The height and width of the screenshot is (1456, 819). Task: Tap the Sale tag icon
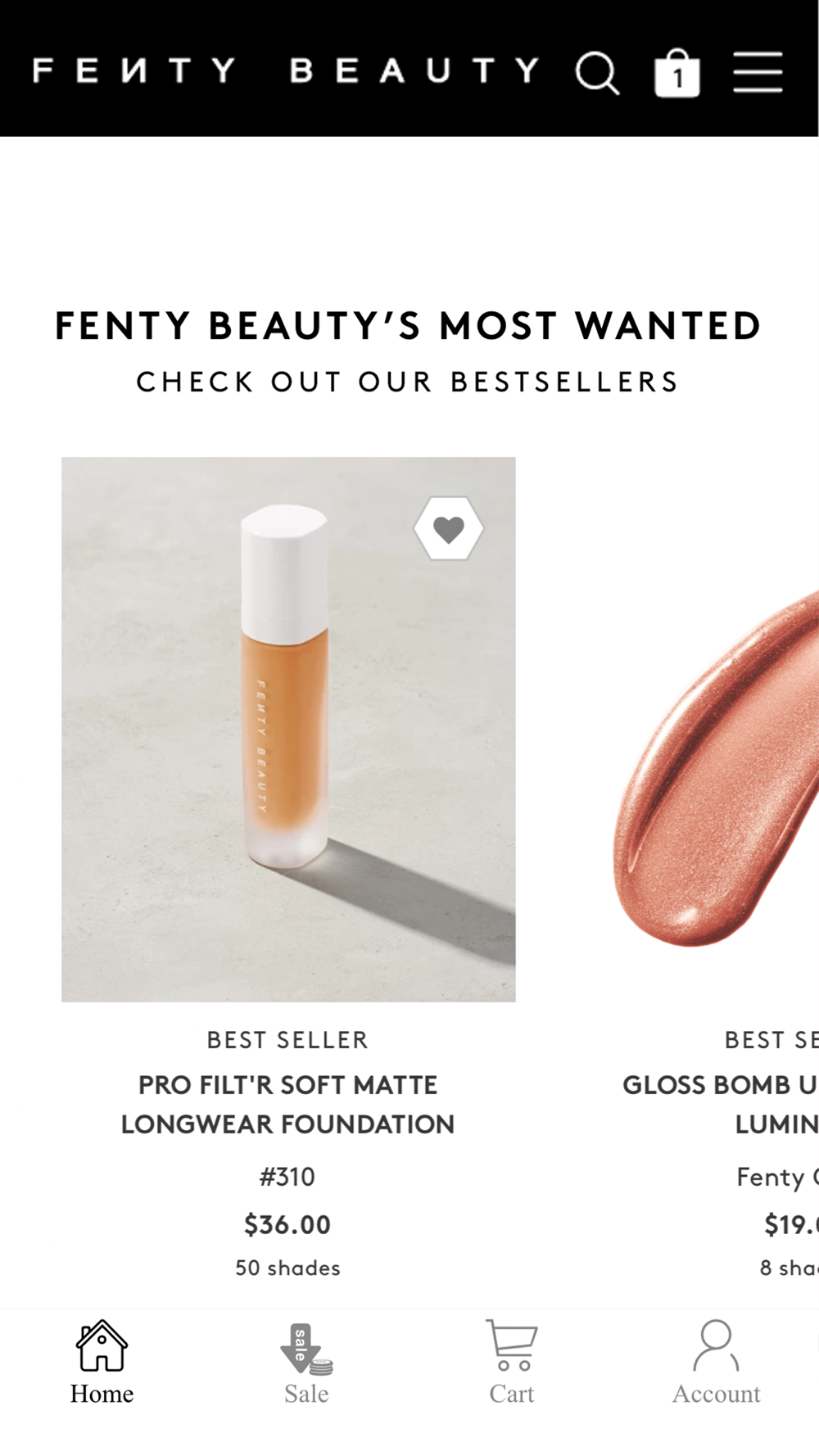306,1349
